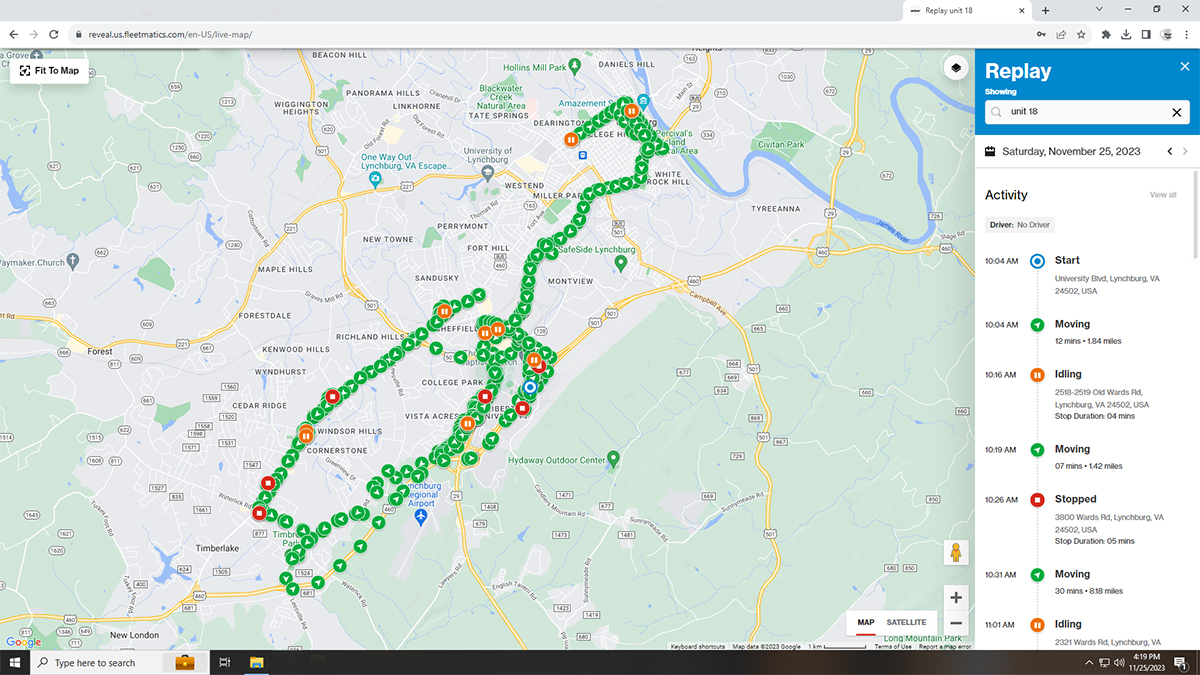Click the calendar icon beside the date
This screenshot has height=675, width=1200.
coord(990,152)
